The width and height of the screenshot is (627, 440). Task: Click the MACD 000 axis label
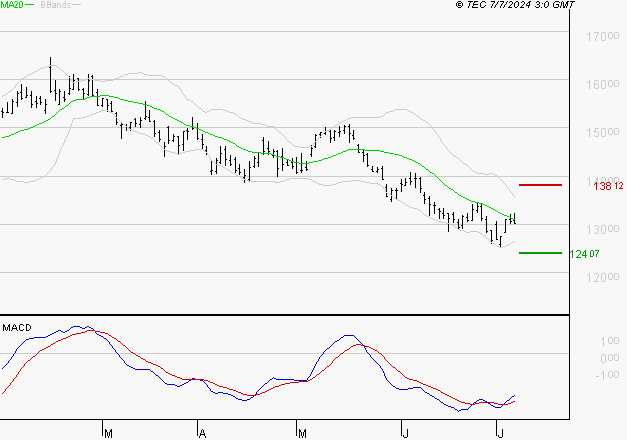pyautogui.click(x=610, y=358)
